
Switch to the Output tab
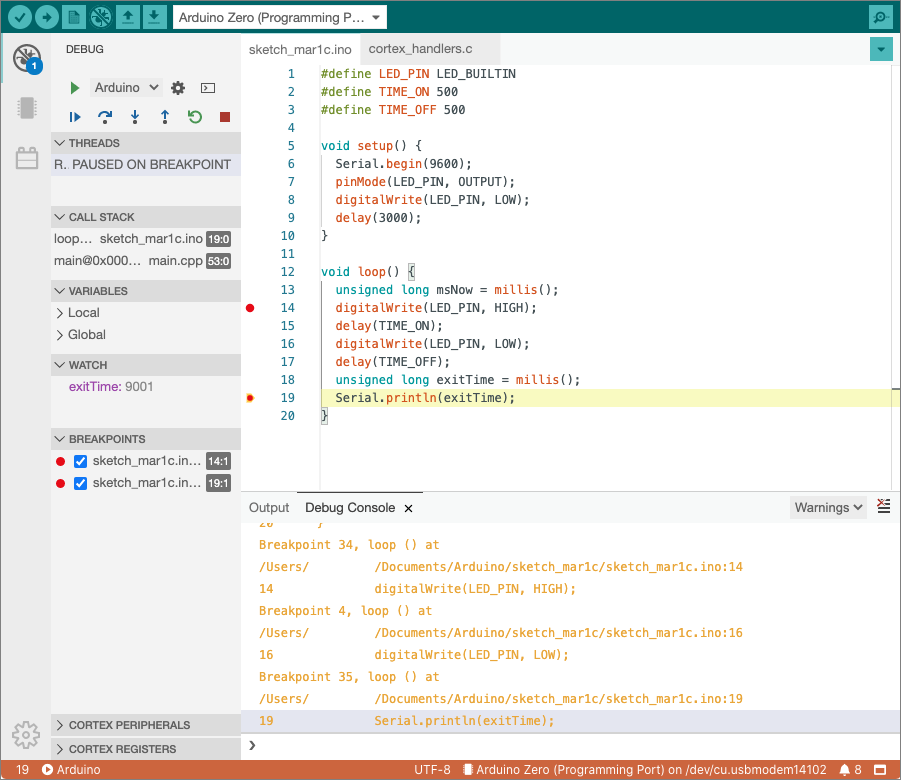(268, 507)
